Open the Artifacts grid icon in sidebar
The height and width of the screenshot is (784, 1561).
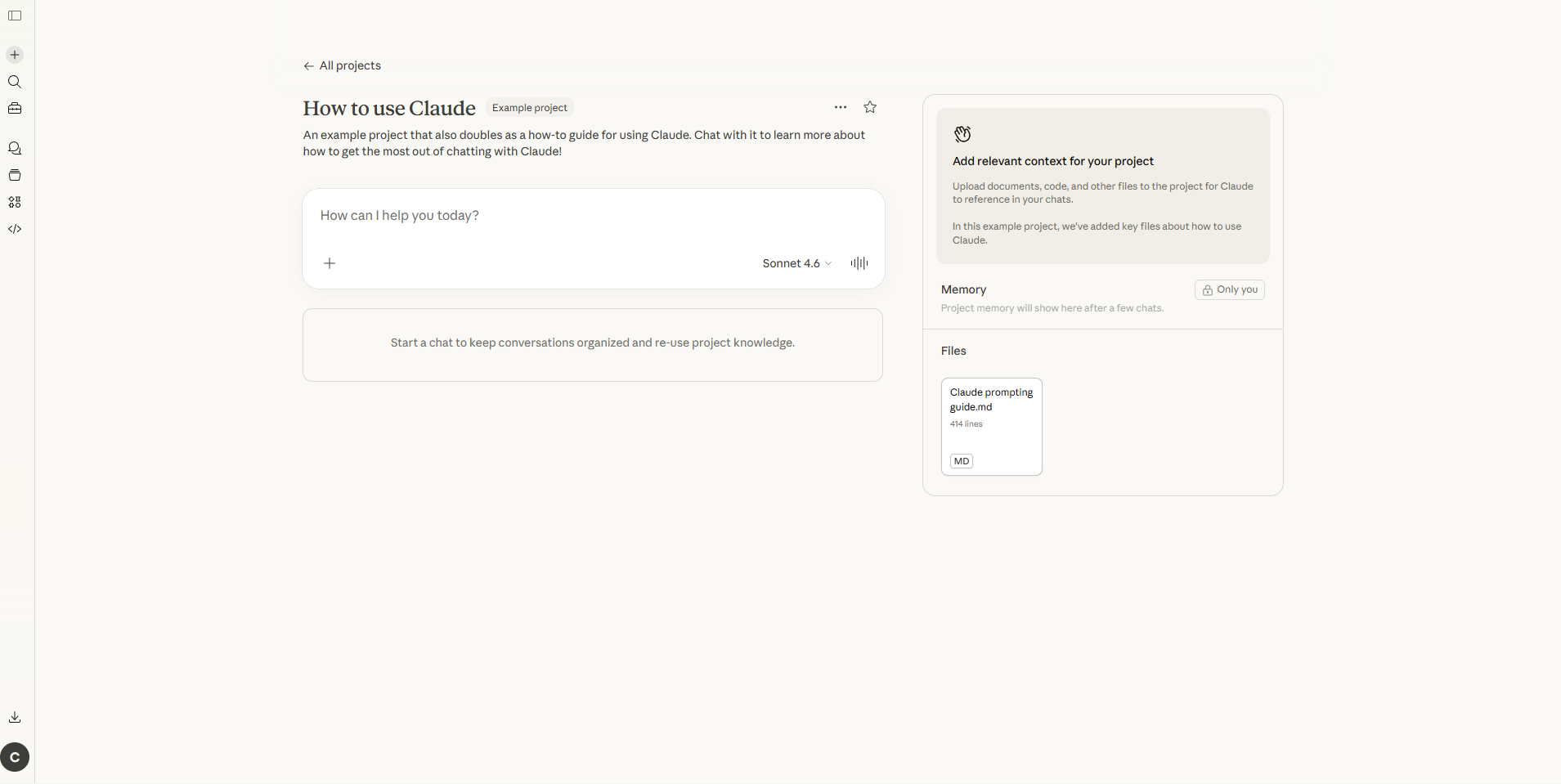click(15, 202)
